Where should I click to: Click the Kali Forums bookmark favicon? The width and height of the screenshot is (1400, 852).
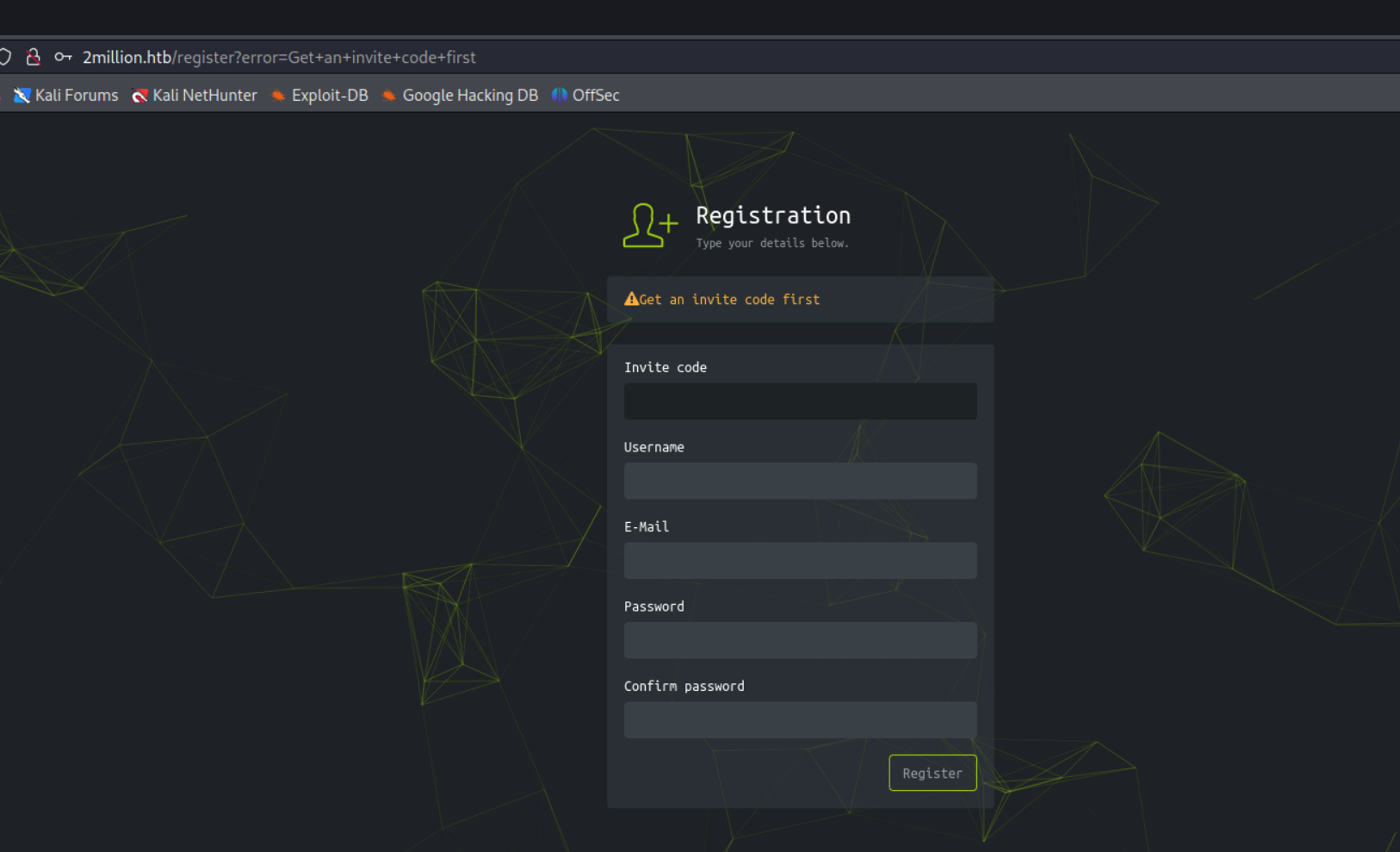click(x=22, y=96)
